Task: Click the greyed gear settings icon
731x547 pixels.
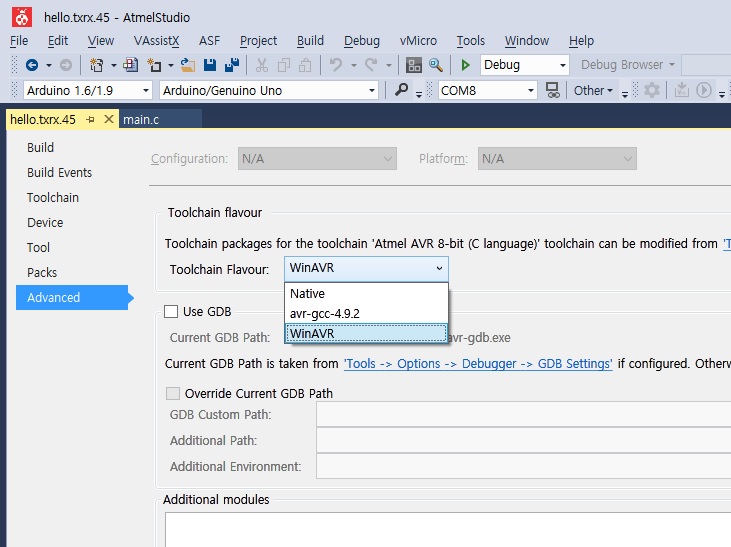Action: (652, 90)
